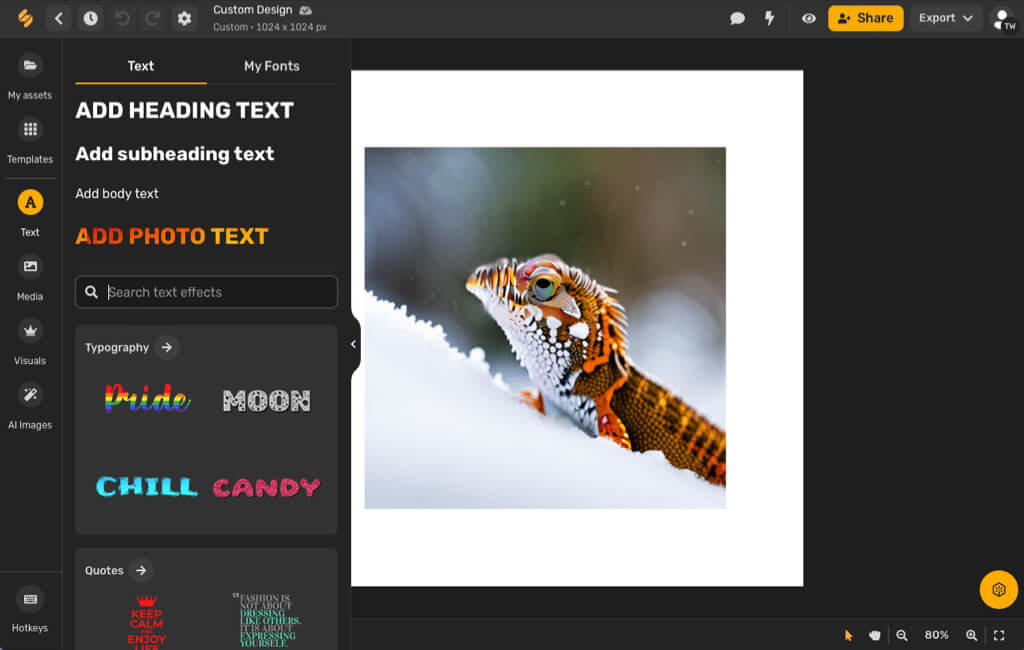The width and height of the screenshot is (1024, 650).
Task: Open the comments speech bubble
Action: tap(738, 18)
